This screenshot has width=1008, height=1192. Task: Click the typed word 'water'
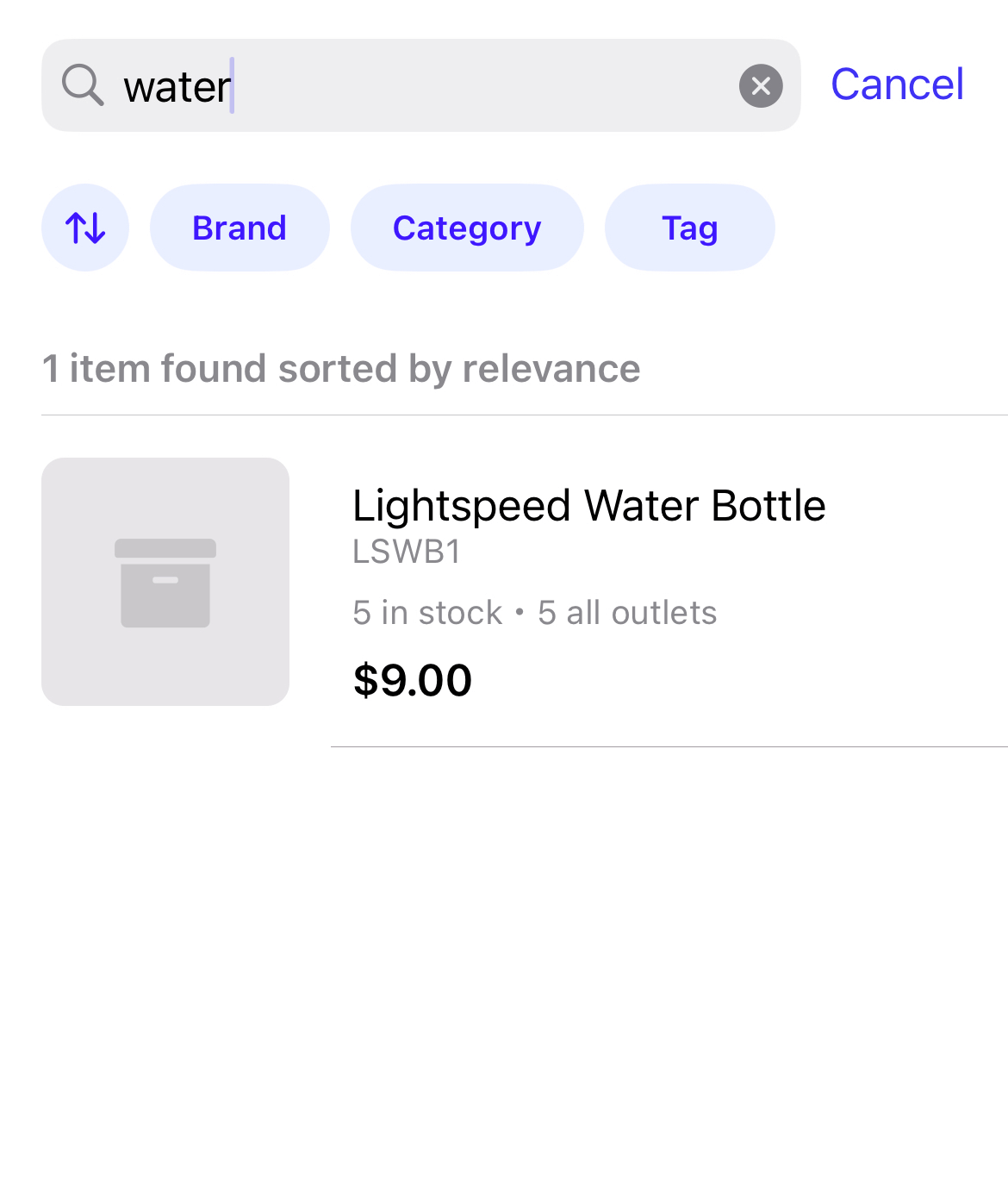177,87
